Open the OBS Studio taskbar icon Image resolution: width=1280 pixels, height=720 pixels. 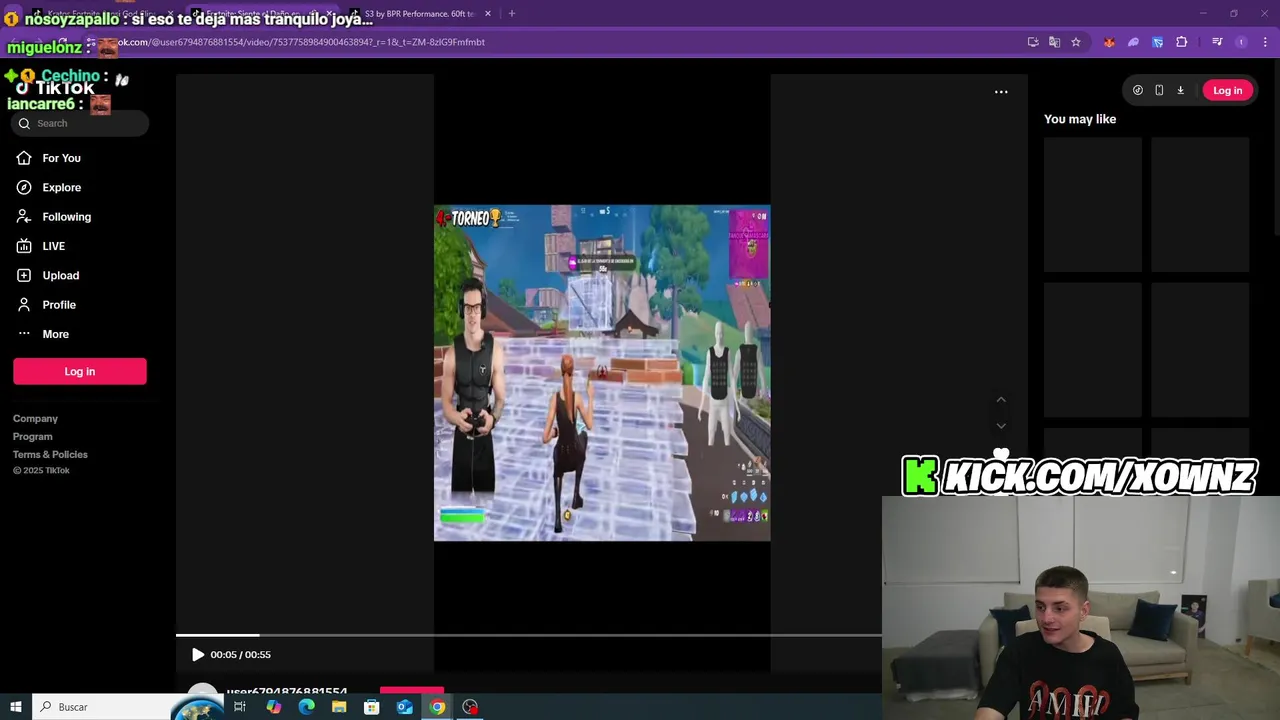(x=470, y=707)
